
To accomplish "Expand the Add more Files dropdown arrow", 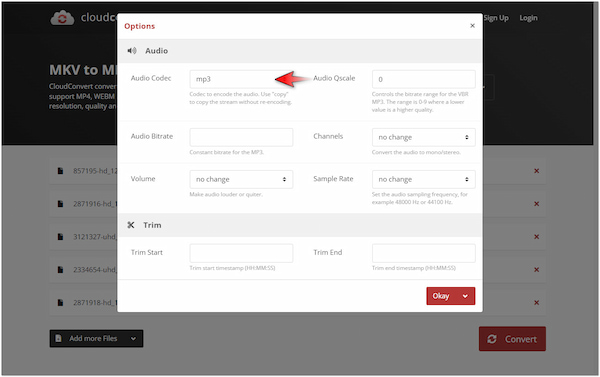I will pyautogui.click(x=133, y=338).
